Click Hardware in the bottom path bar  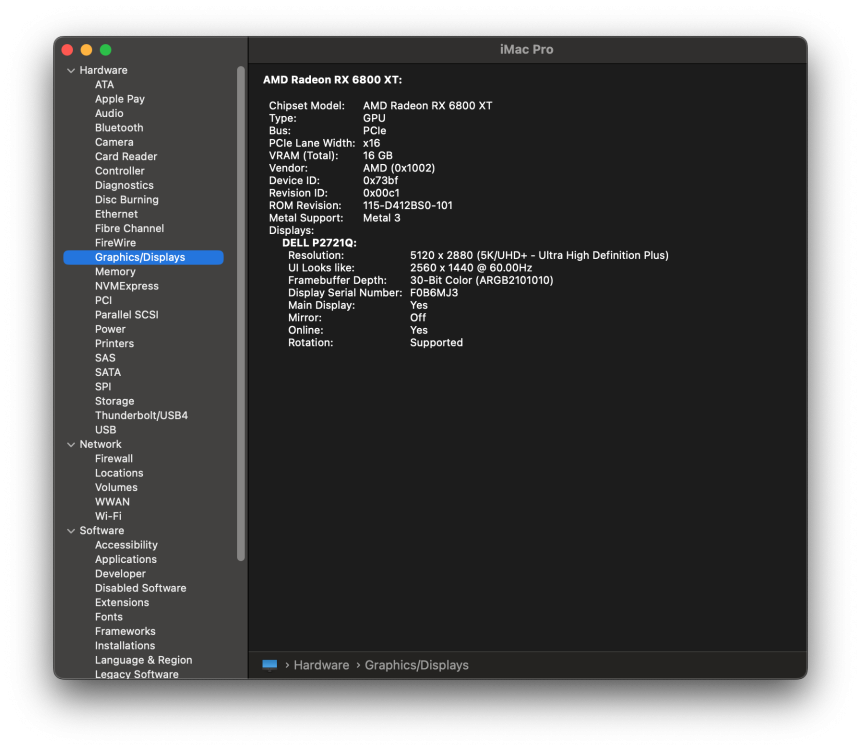[x=321, y=665]
